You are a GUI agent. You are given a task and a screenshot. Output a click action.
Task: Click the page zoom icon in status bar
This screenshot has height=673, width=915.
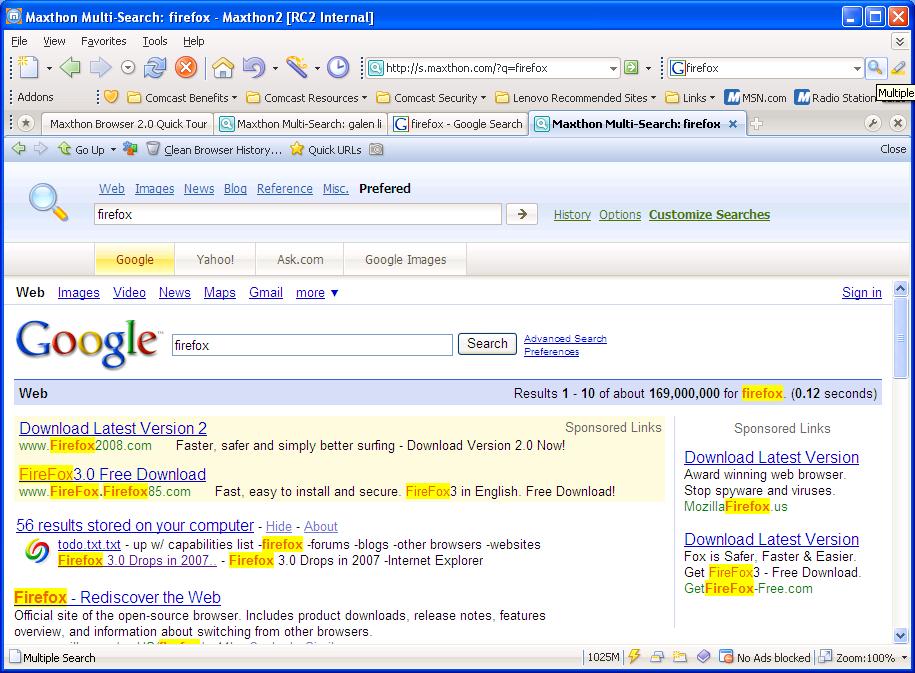[825, 657]
